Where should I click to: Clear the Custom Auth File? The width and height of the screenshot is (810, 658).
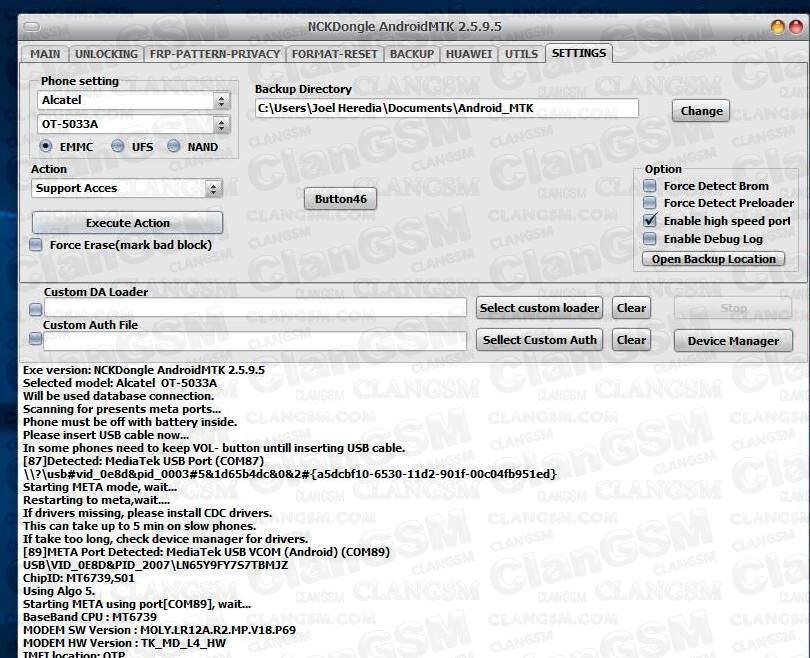click(631, 340)
